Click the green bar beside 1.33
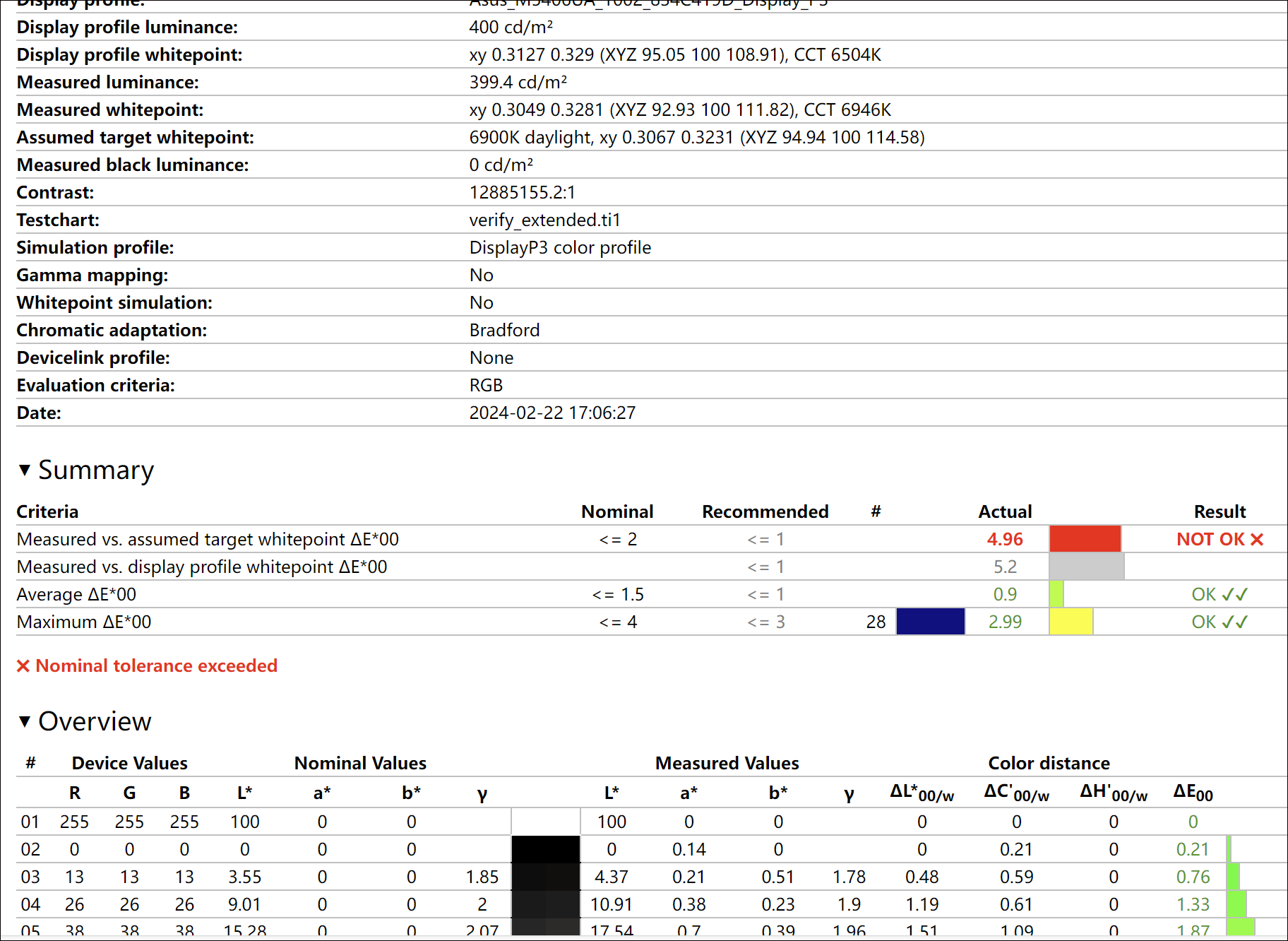Screen dimensions: 1288x941 (x=1236, y=904)
